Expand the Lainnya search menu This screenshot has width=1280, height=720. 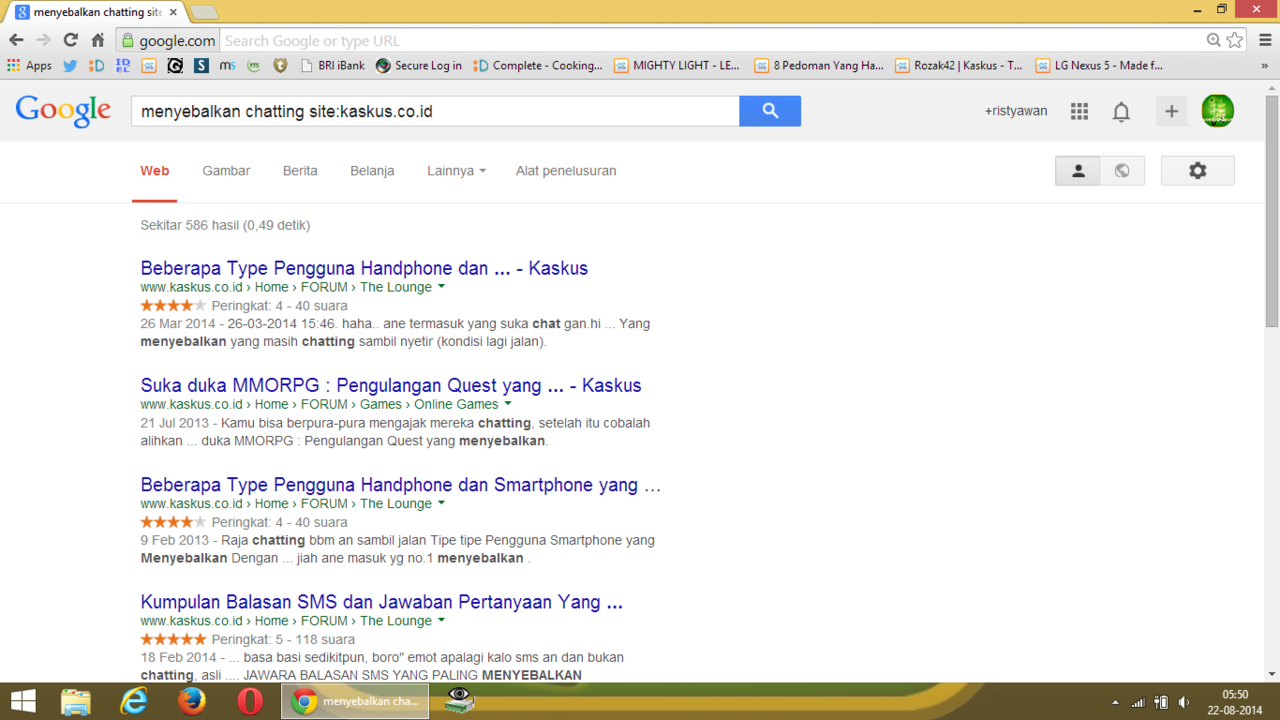pos(456,171)
